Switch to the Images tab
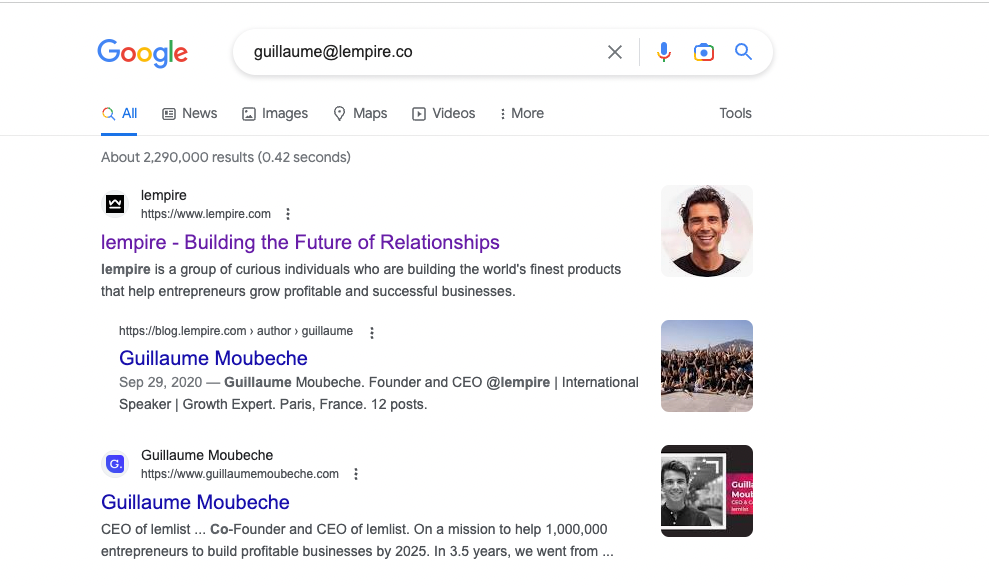The image size is (989, 586). (x=275, y=113)
